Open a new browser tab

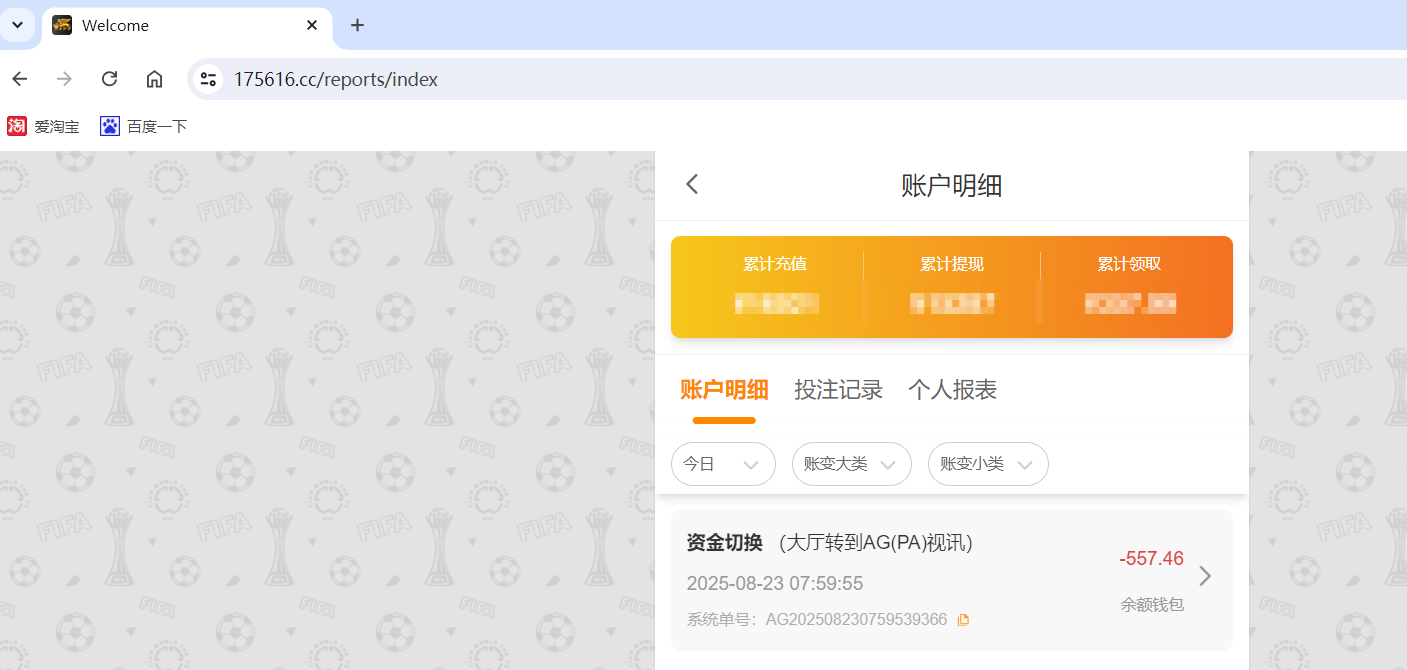(357, 25)
